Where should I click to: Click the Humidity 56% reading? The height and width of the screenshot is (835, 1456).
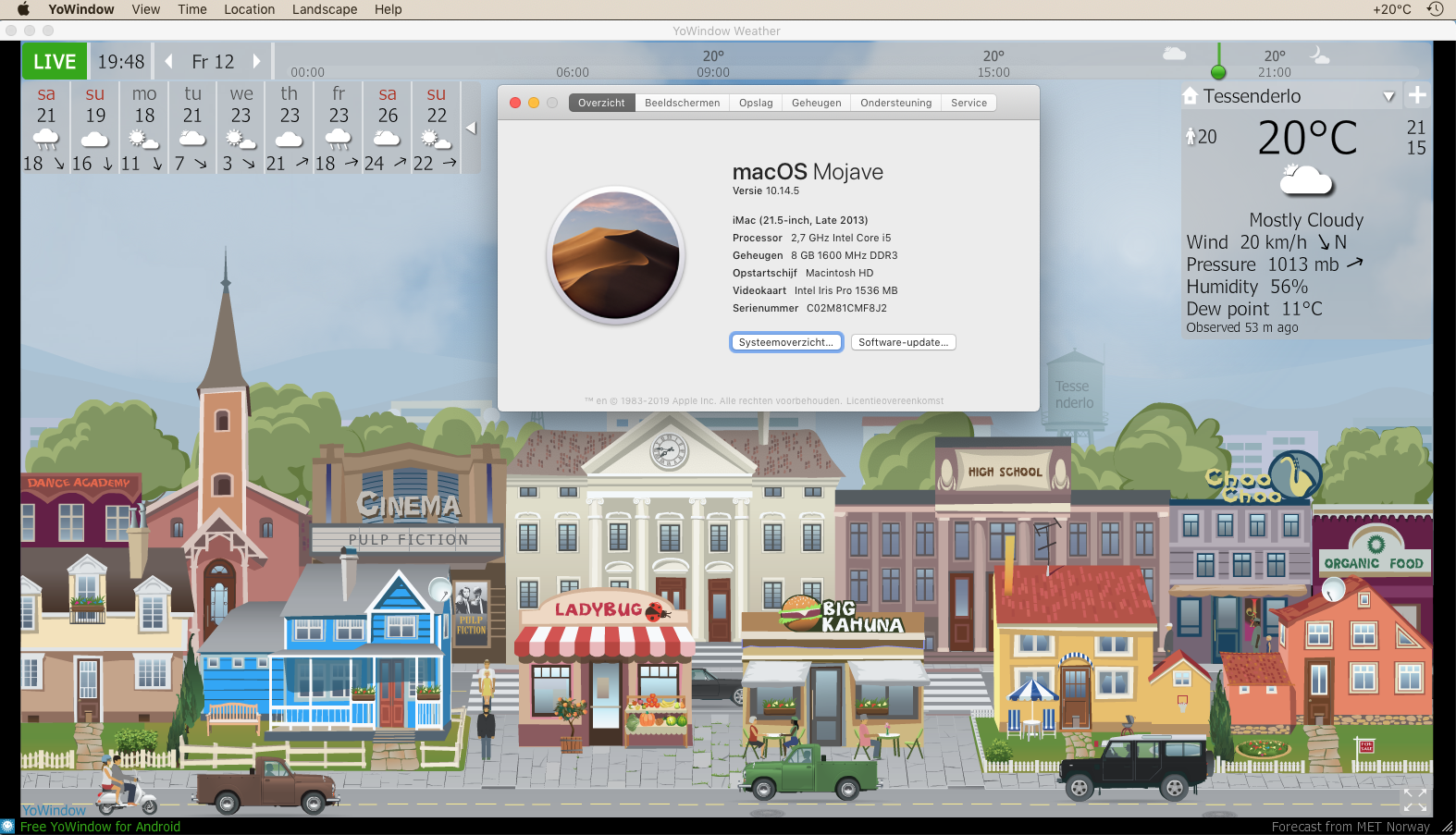point(1247,287)
